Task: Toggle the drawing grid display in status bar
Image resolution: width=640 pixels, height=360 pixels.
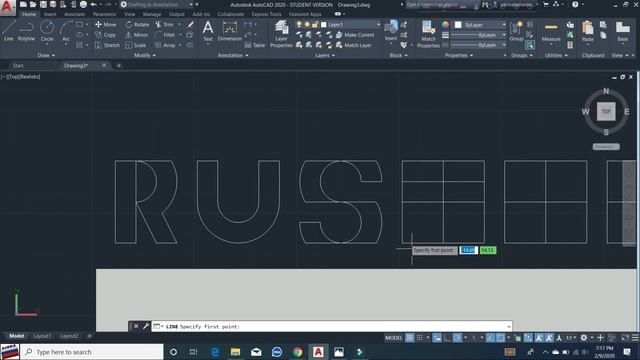Action: 409,338
